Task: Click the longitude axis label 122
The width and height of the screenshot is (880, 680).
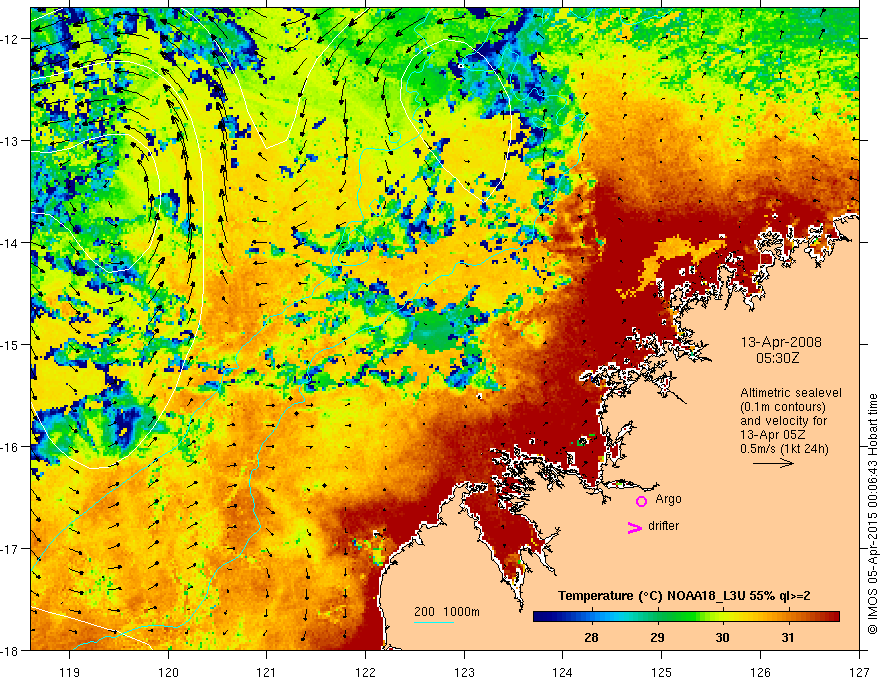Action: 365,672
